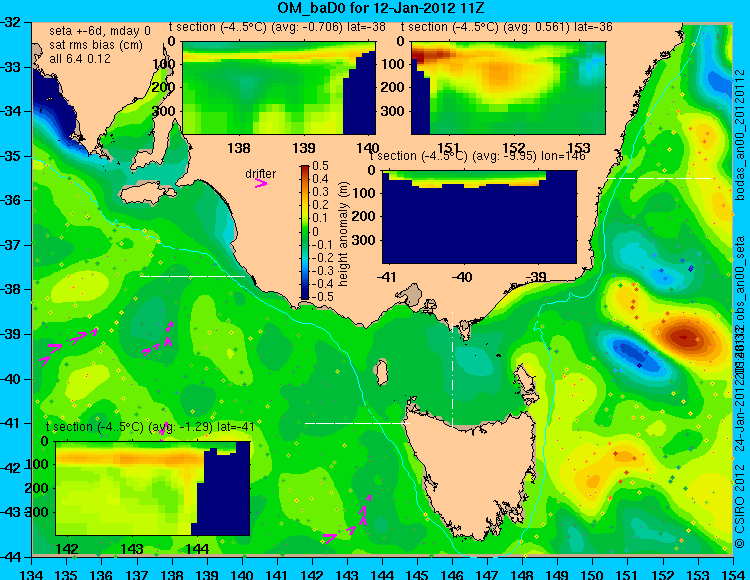Click the '146' longitude label on bottom axis
This screenshot has height=580, width=750.
tap(452, 574)
